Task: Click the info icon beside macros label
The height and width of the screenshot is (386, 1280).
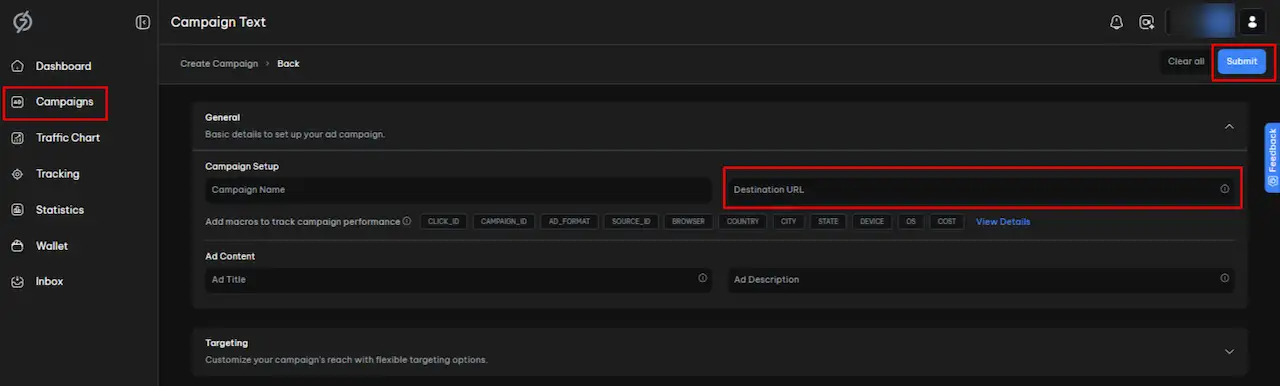Action: (407, 221)
